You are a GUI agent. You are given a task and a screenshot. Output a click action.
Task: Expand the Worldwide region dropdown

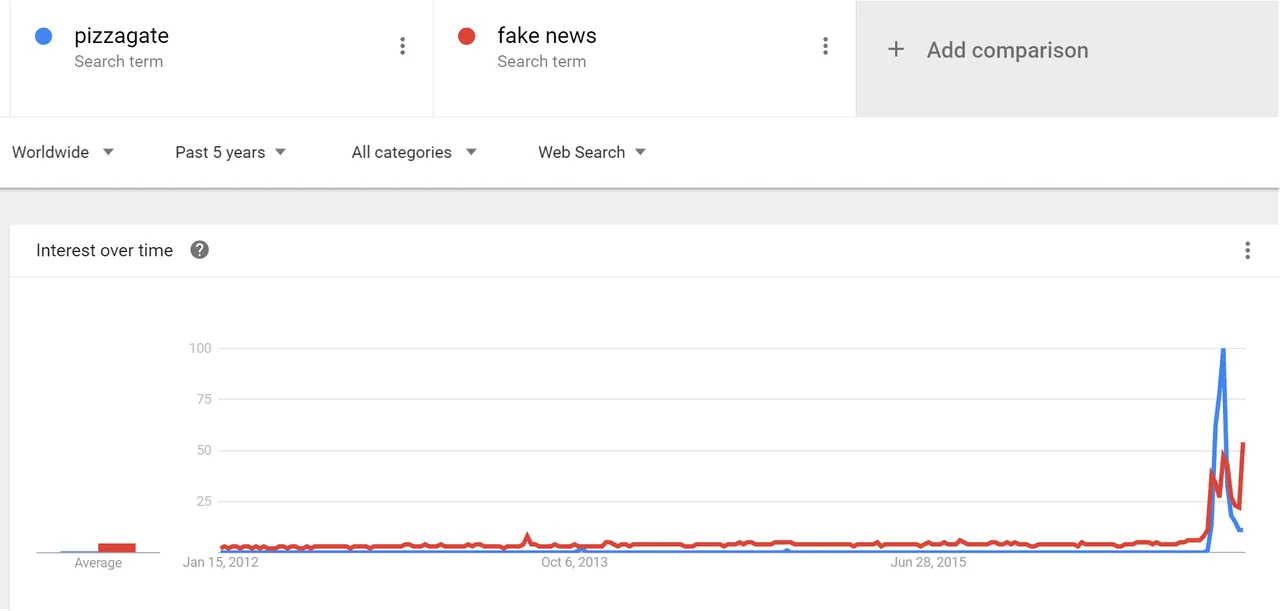63,152
